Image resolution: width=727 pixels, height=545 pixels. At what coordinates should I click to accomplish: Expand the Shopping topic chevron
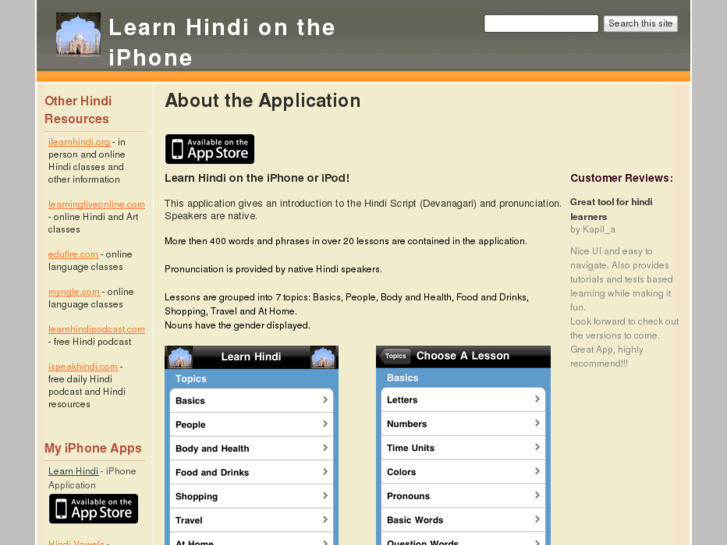[325, 496]
